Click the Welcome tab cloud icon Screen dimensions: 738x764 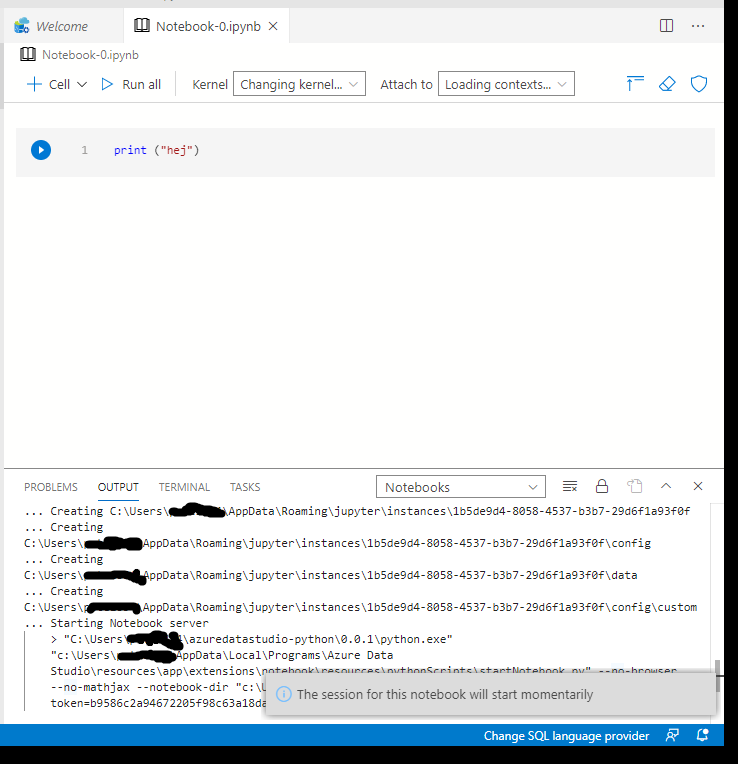tap(21, 26)
